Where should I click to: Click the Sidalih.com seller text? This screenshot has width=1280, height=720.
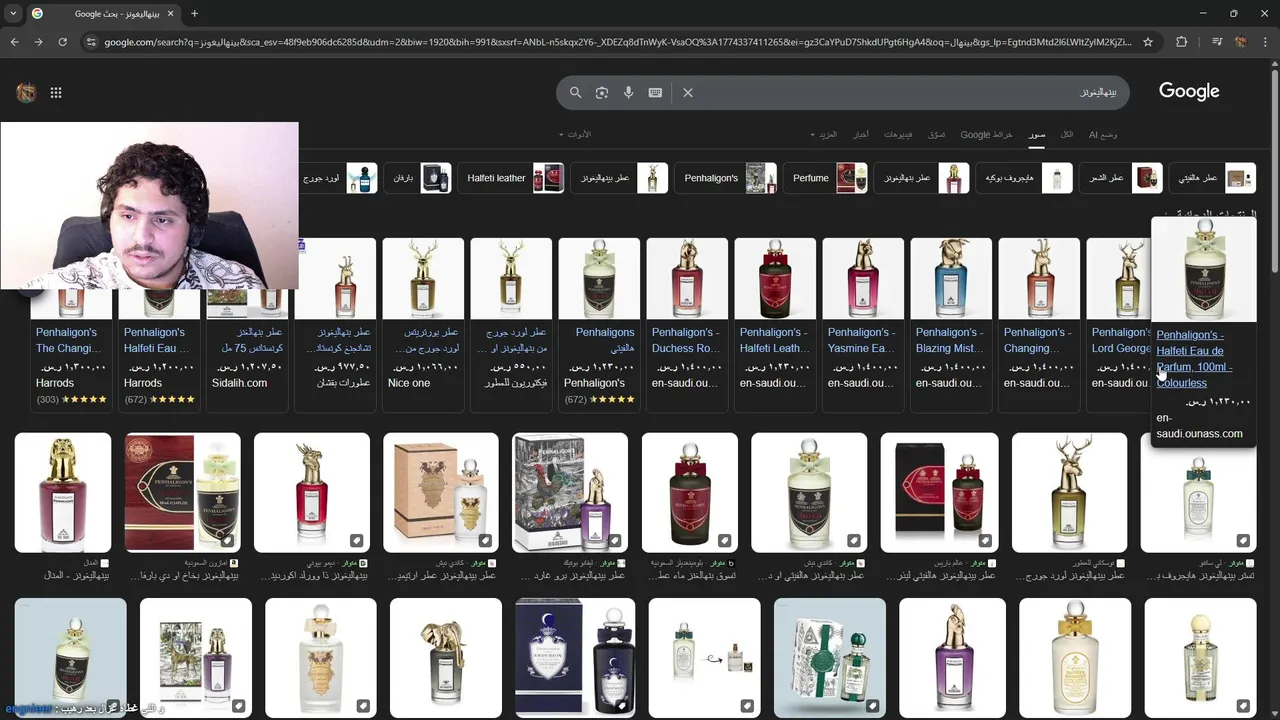(239, 383)
